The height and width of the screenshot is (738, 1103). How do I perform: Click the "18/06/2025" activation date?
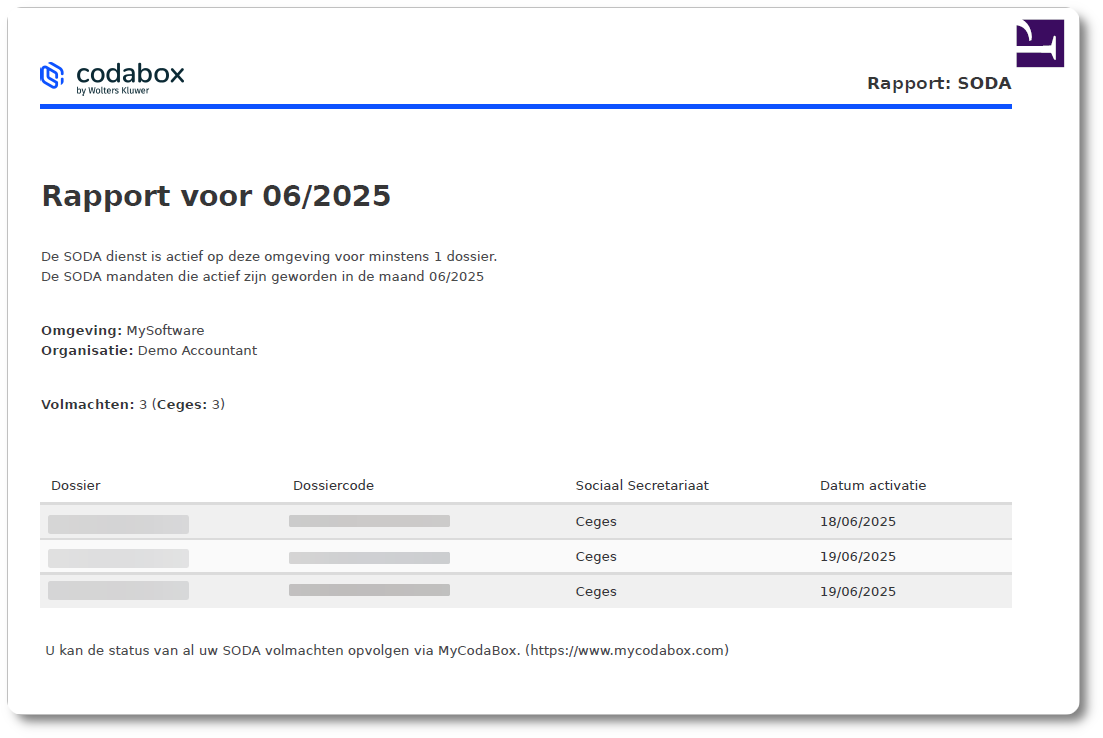click(858, 521)
